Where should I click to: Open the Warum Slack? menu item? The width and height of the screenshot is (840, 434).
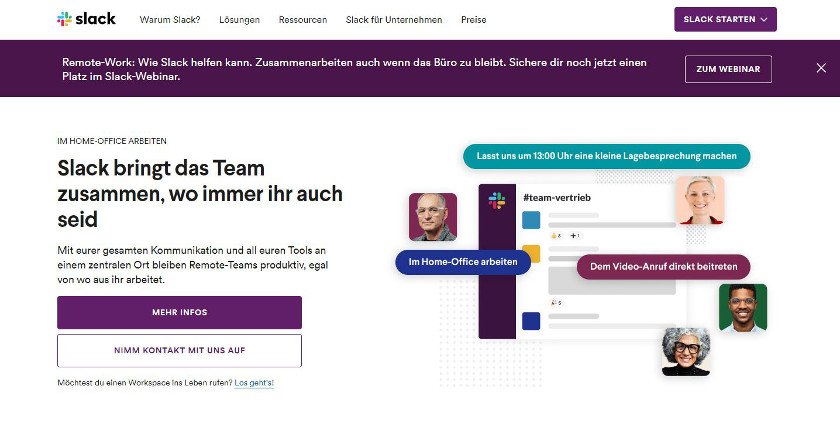(x=170, y=20)
